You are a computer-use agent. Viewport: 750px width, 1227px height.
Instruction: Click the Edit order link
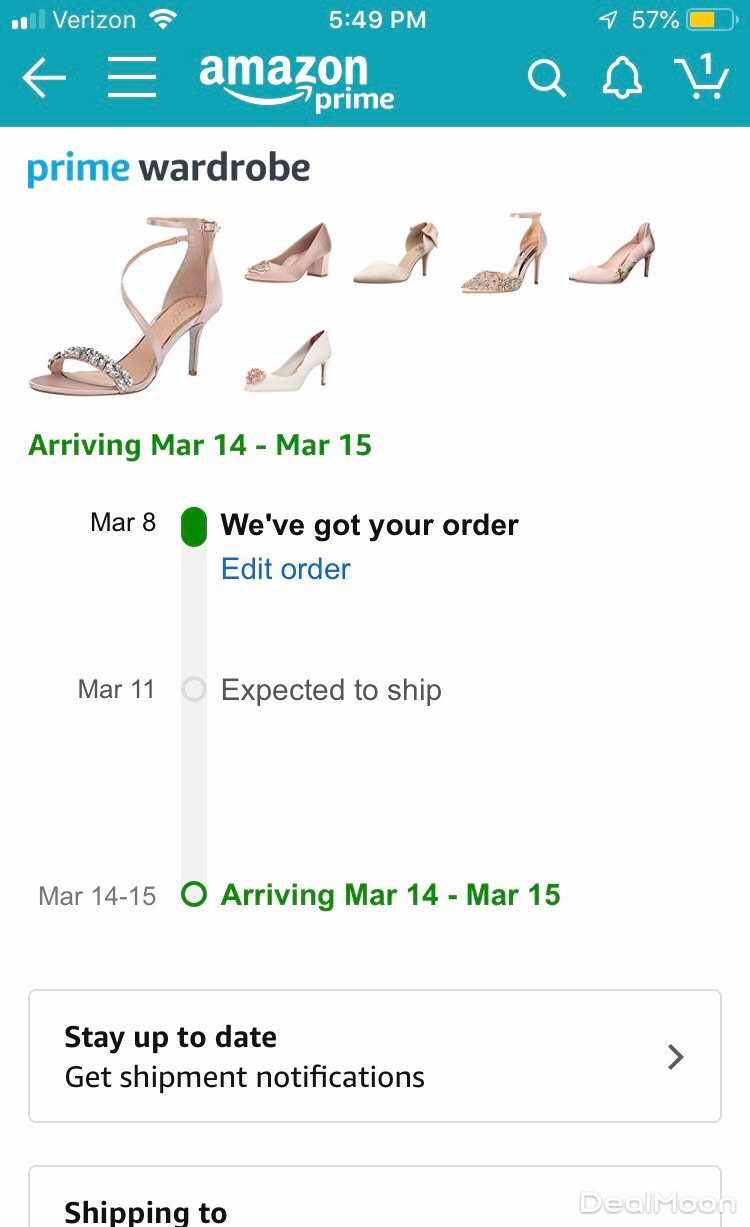point(286,569)
